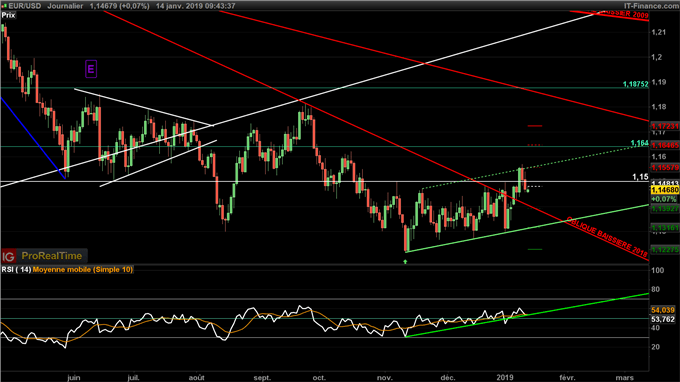Click the yellow 1,14680 current price tag
This screenshot has width=680, height=382.
click(665, 190)
